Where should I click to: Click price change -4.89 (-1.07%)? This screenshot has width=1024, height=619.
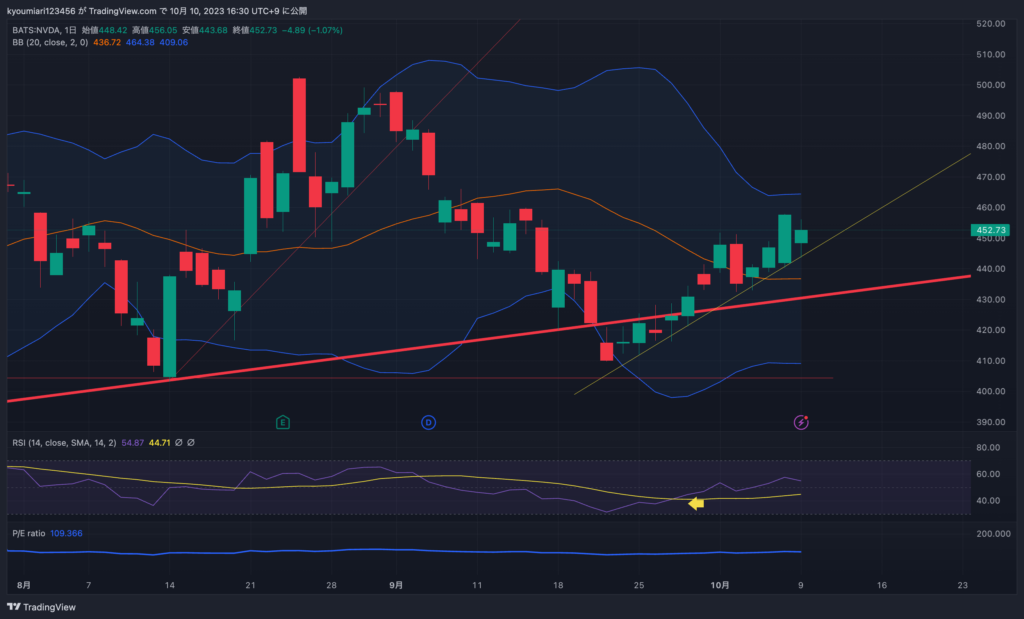pos(312,30)
